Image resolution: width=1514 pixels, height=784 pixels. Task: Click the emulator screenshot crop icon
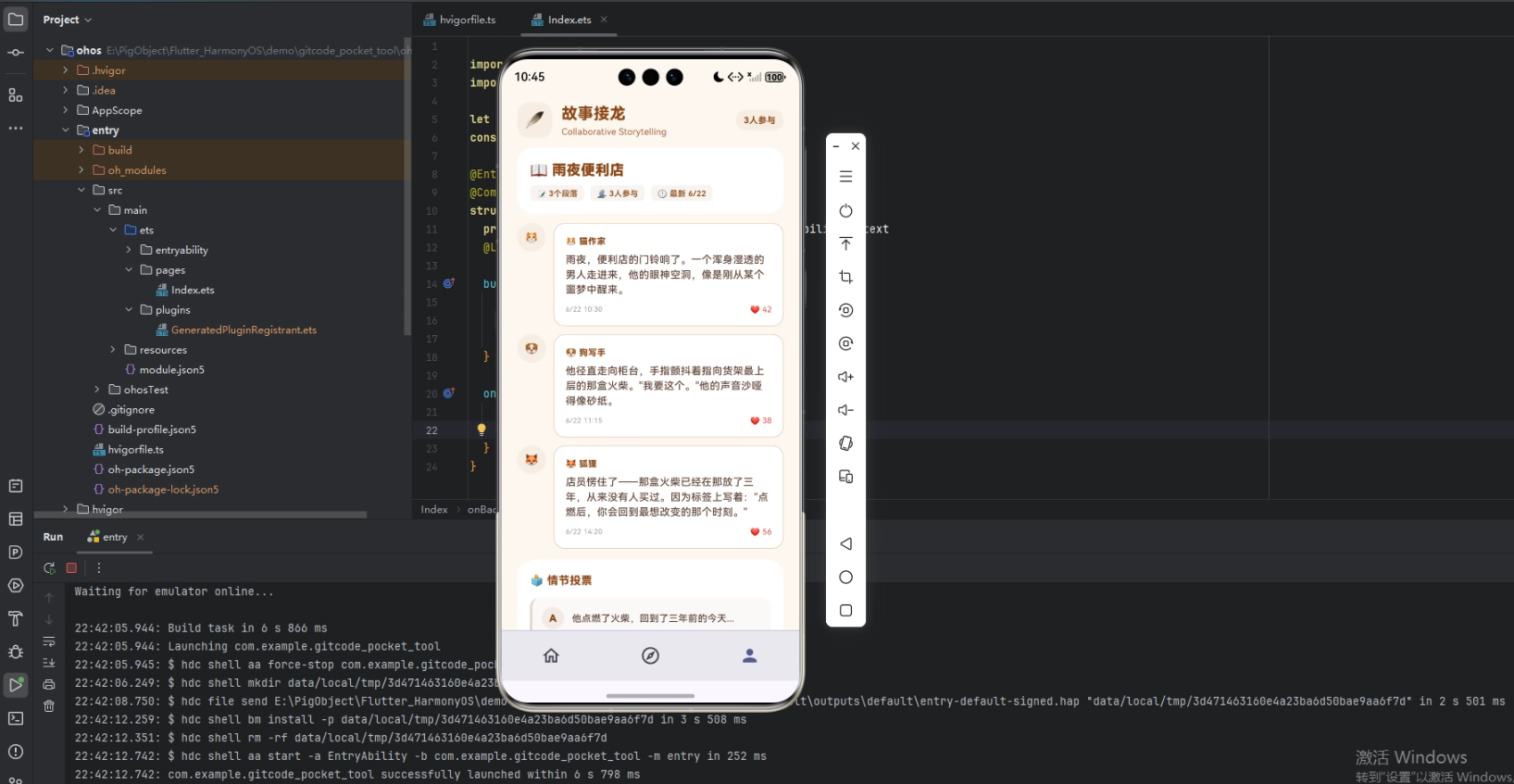pos(845,277)
